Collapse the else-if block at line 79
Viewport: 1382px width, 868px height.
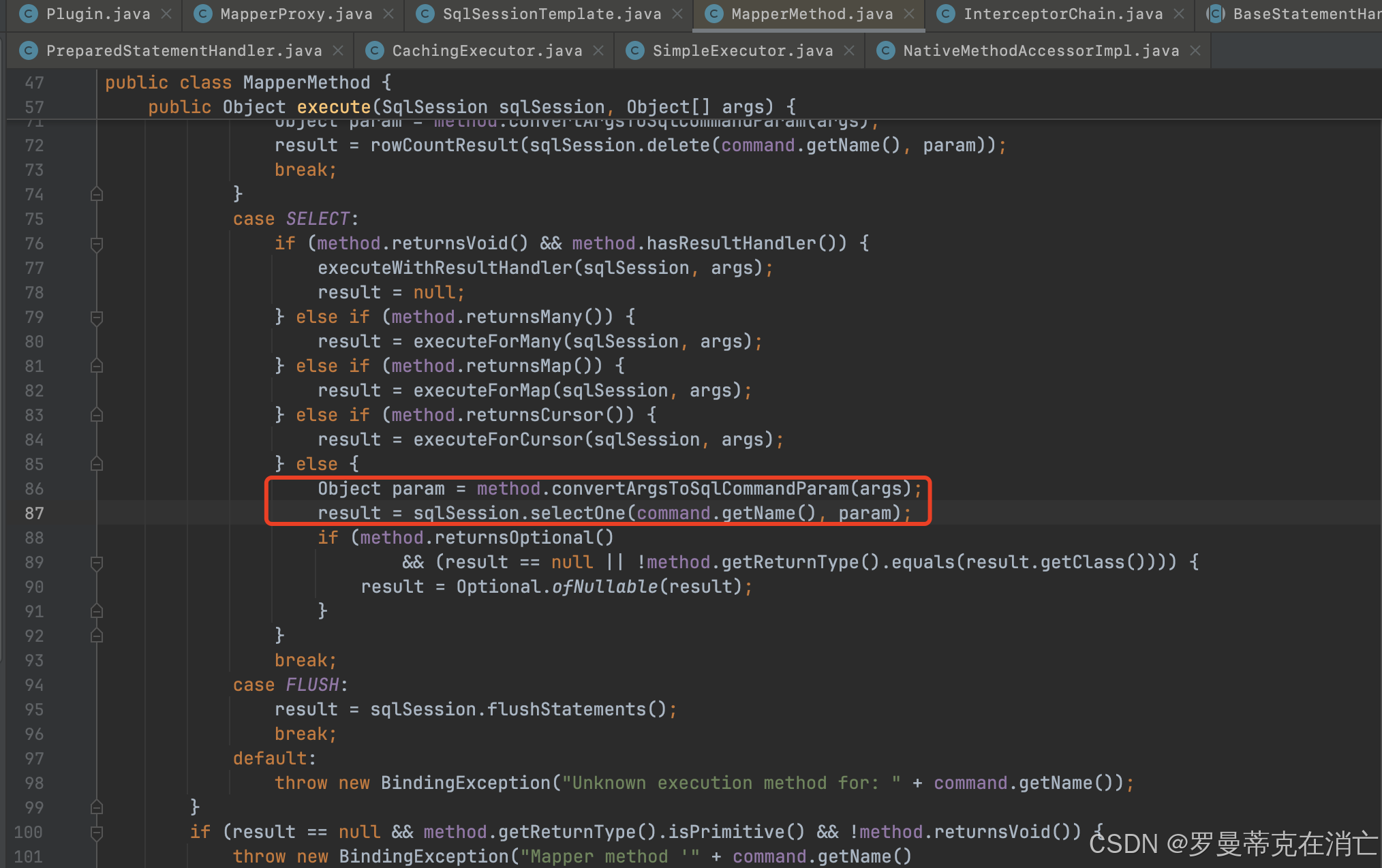click(97, 317)
